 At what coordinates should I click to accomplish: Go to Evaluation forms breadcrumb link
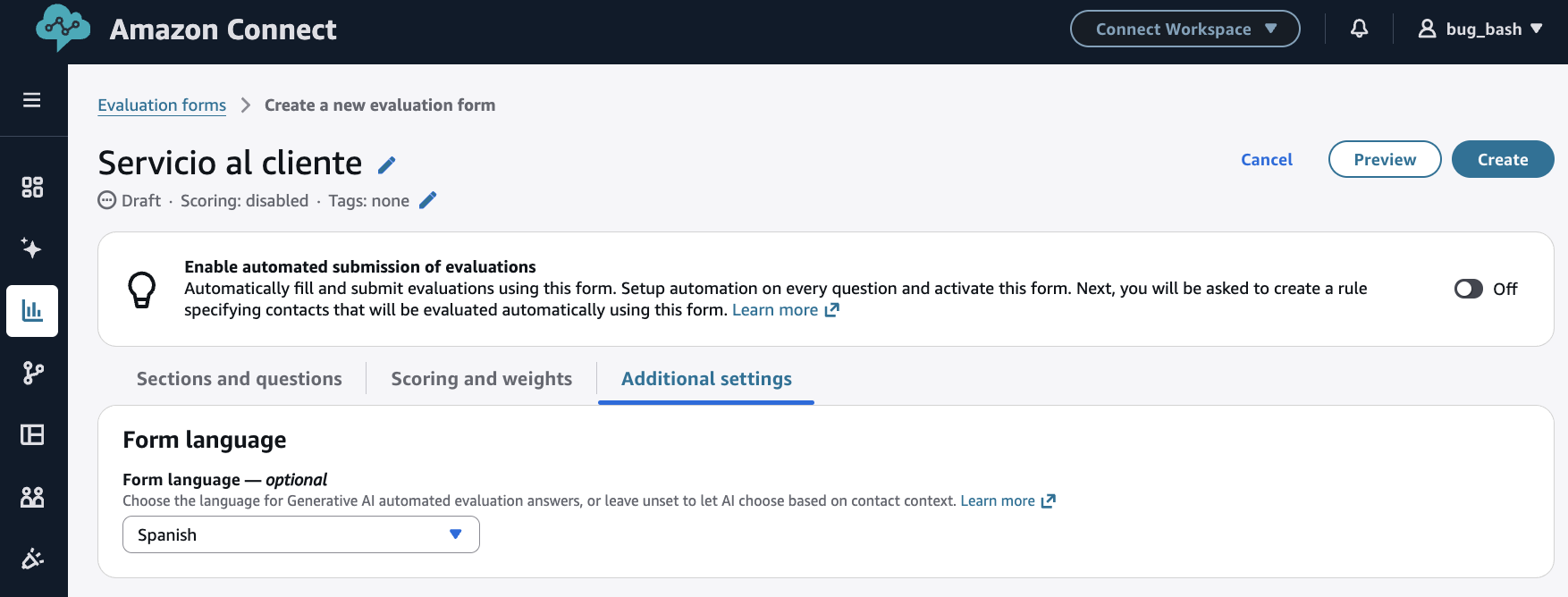coord(162,105)
